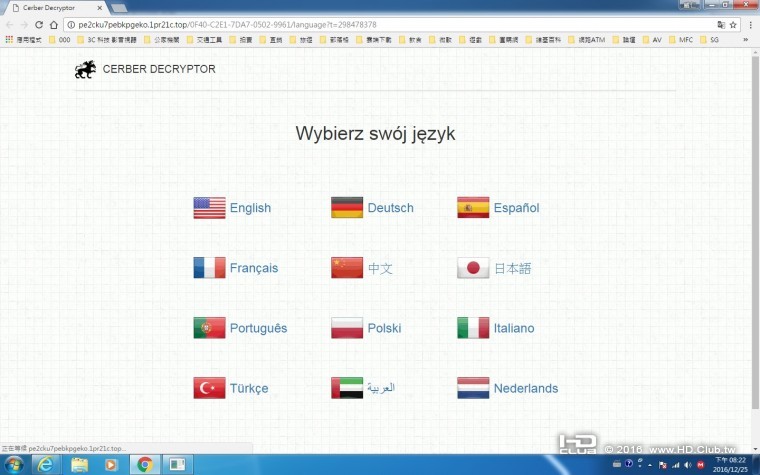The height and width of the screenshot is (475, 760).
Task: Click the Chrome icon in the taskbar
Action: pos(144,465)
